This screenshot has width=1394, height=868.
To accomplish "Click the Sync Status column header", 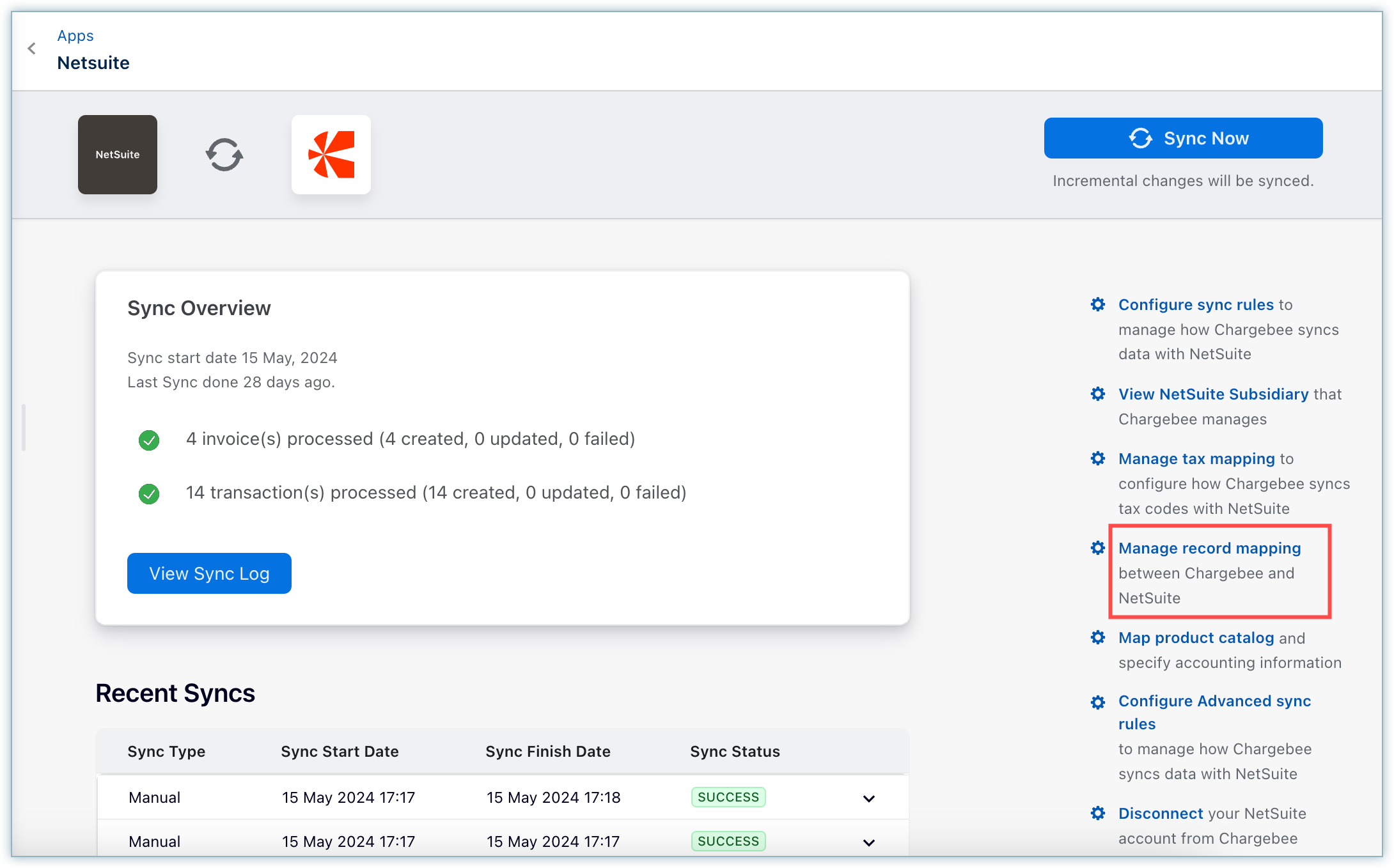I will 735,752.
